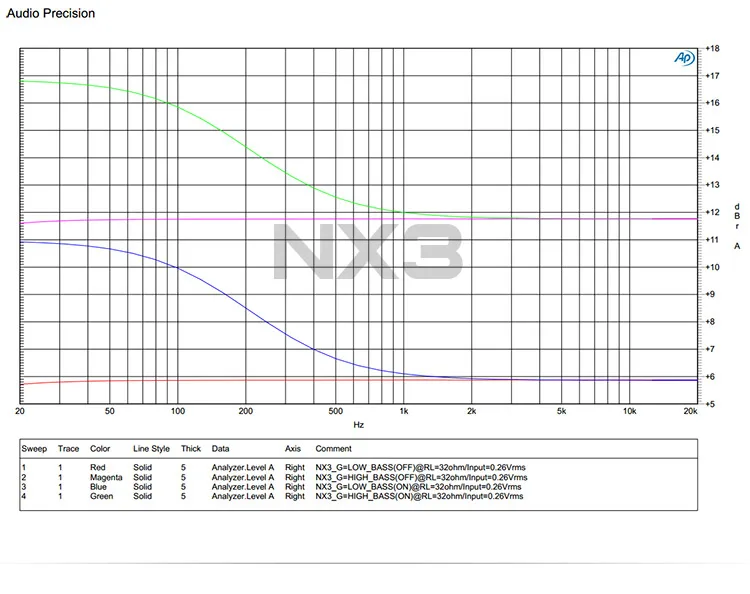Click the 20k frequency axis label
This screenshot has height=594, width=750.
[x=690, y=411]
